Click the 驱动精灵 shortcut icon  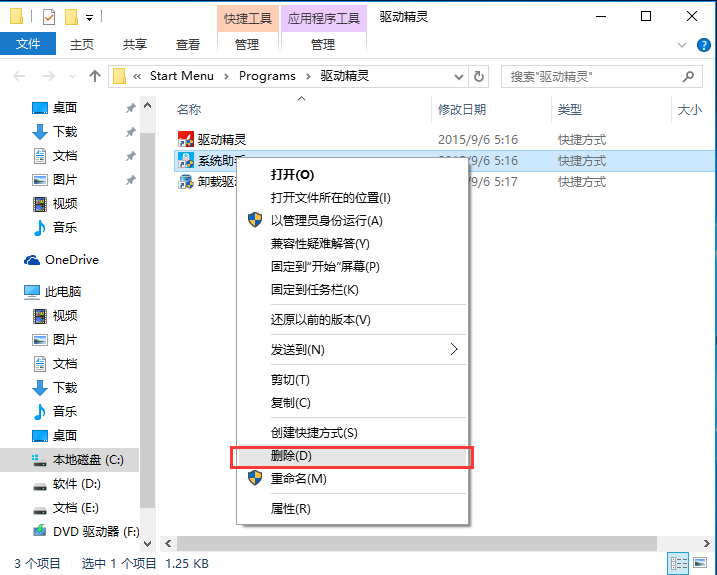pos(186,139)
